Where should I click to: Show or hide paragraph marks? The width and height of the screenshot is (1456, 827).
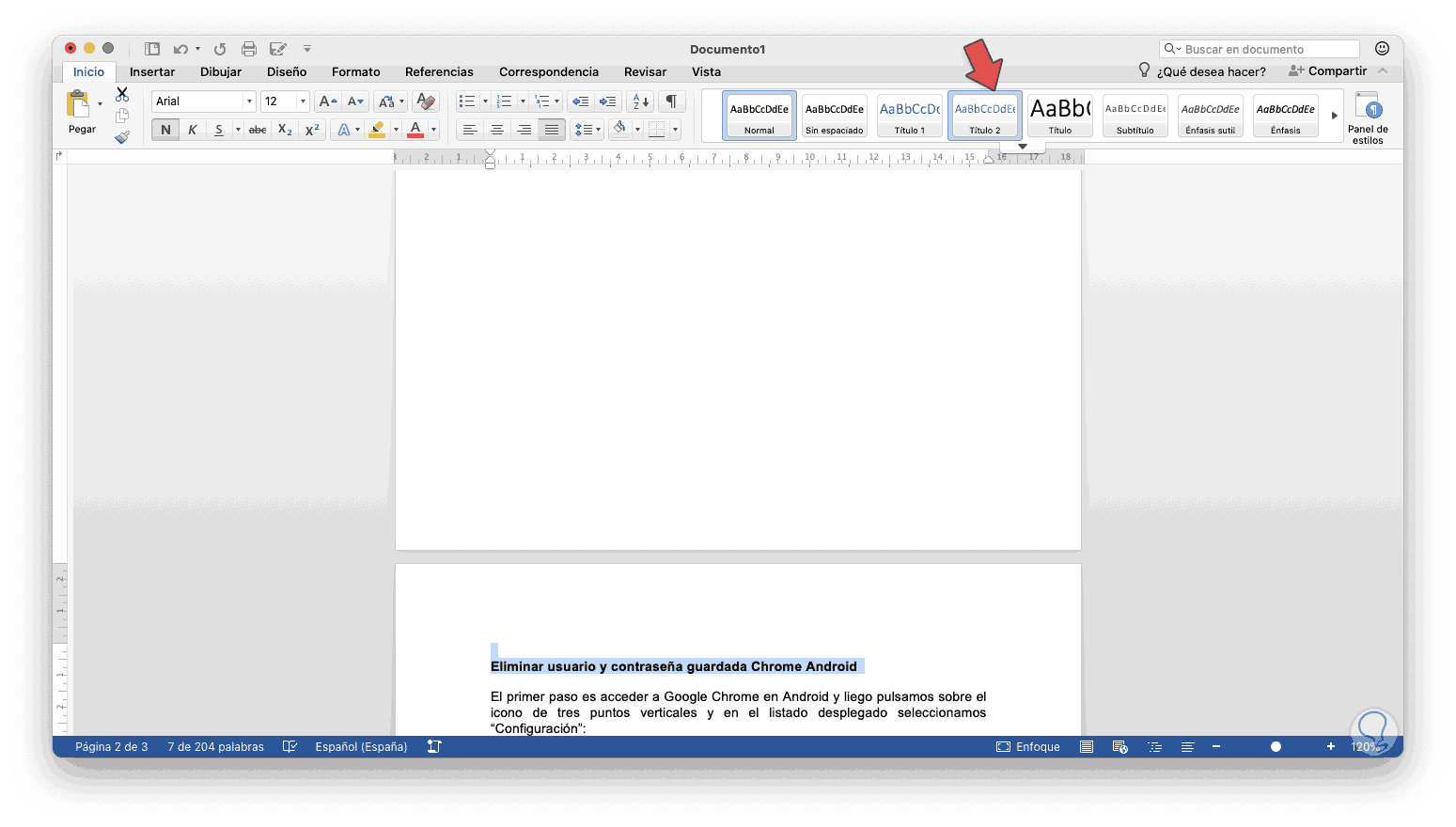[x=671, y=101]
